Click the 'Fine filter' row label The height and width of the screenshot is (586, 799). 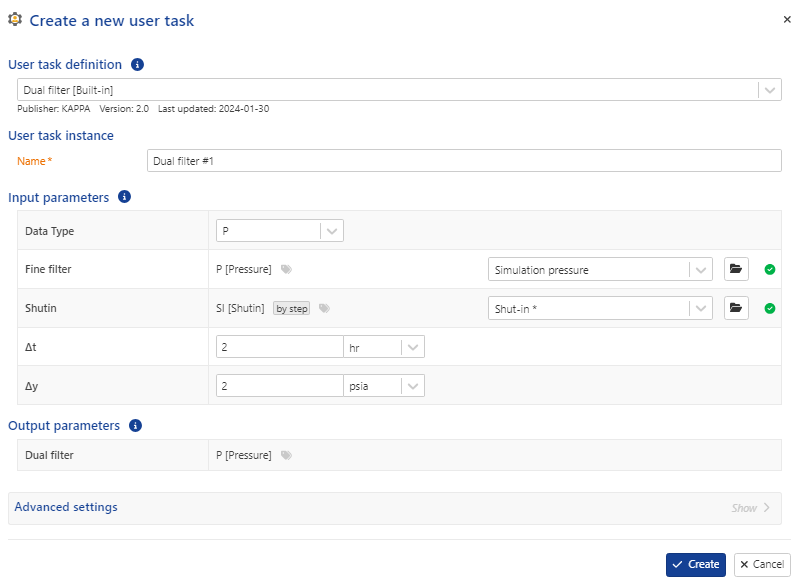tap(48, 269)
